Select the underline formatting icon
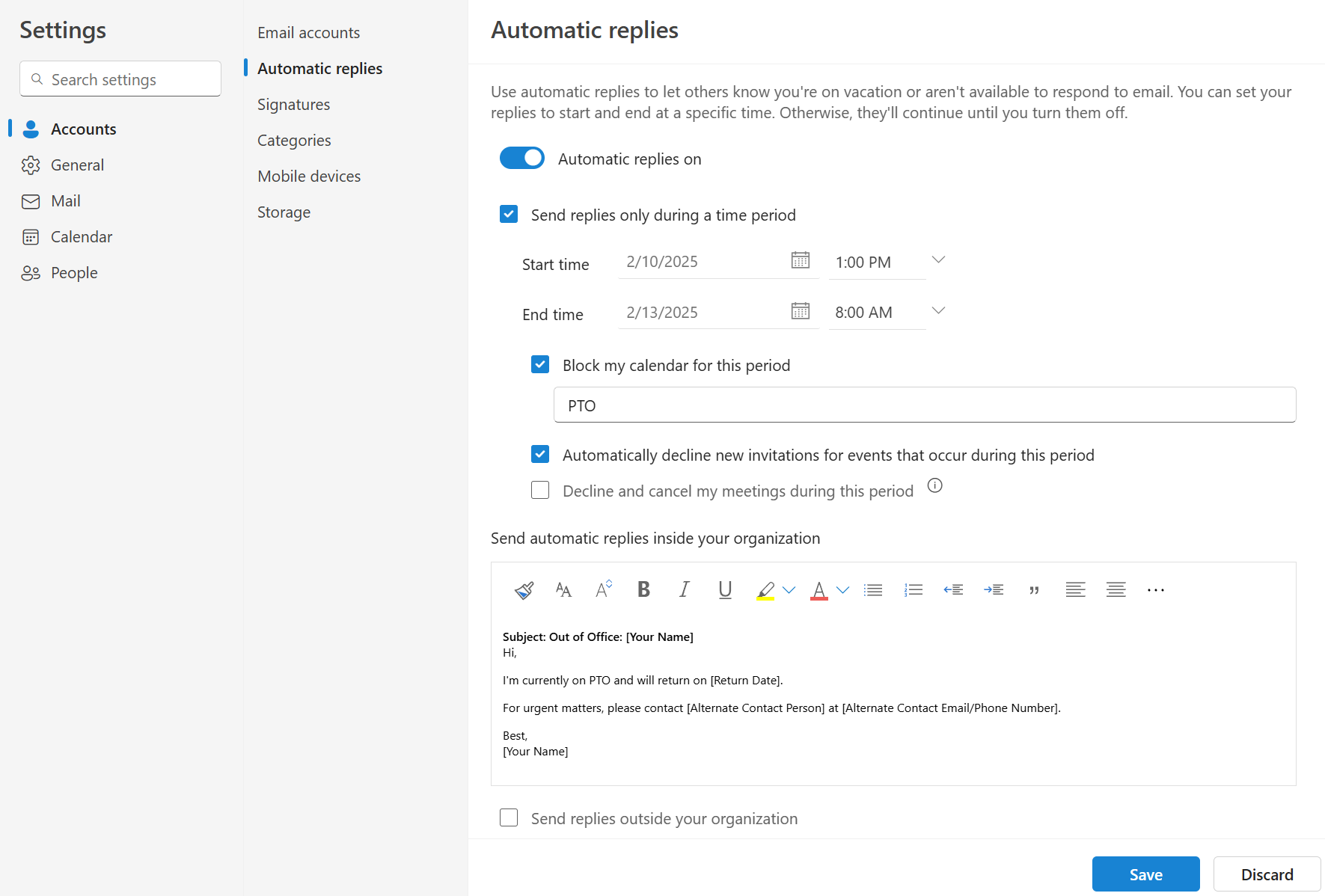 pos(724,589)
